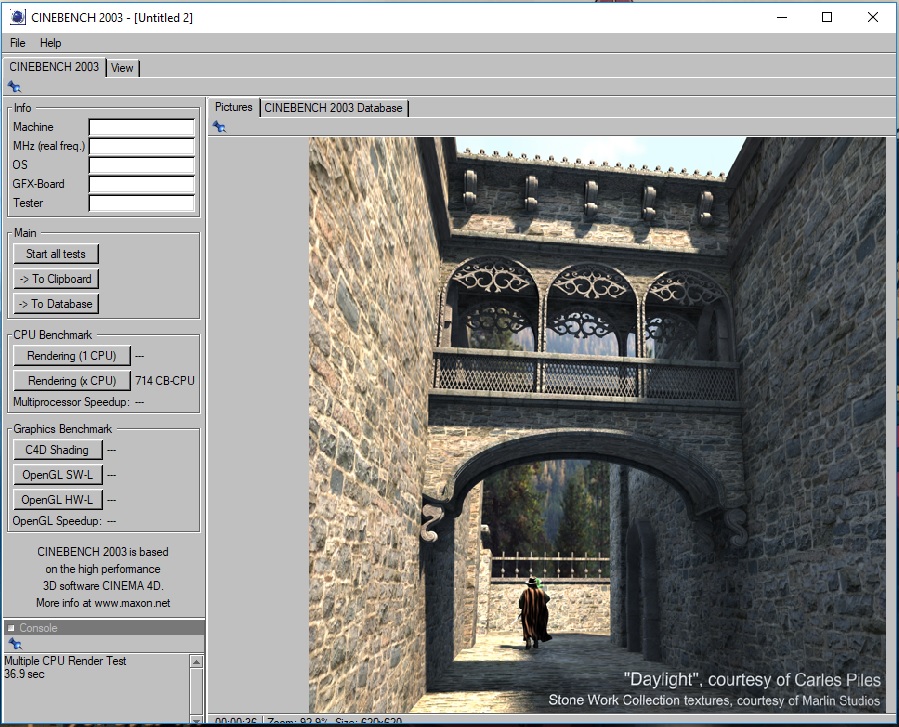Viewport: 899px width, 727px height.
Task: Close the CINEBENCH window
Action: [873, 17]
